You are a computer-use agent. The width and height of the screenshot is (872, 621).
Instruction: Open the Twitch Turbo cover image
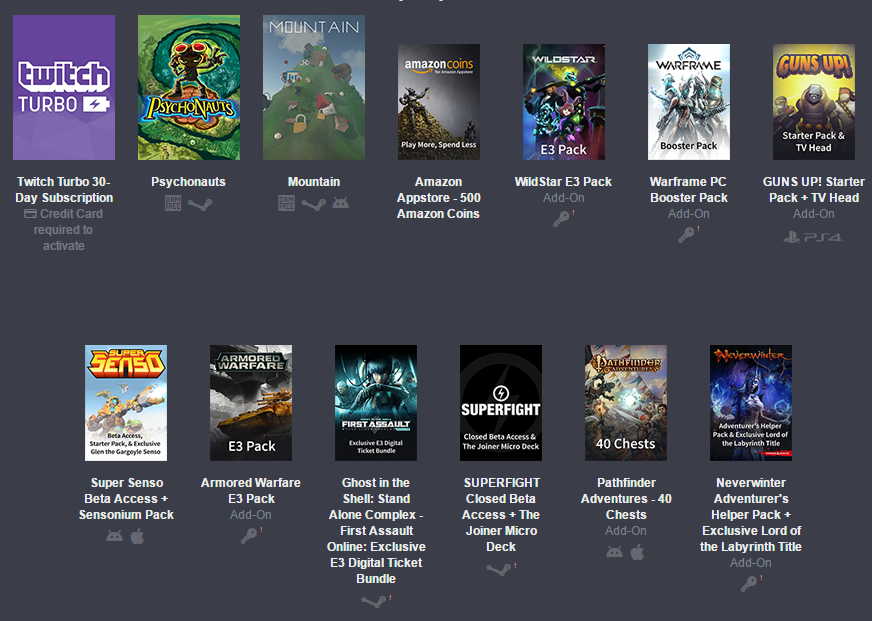(x=64, y=87)
